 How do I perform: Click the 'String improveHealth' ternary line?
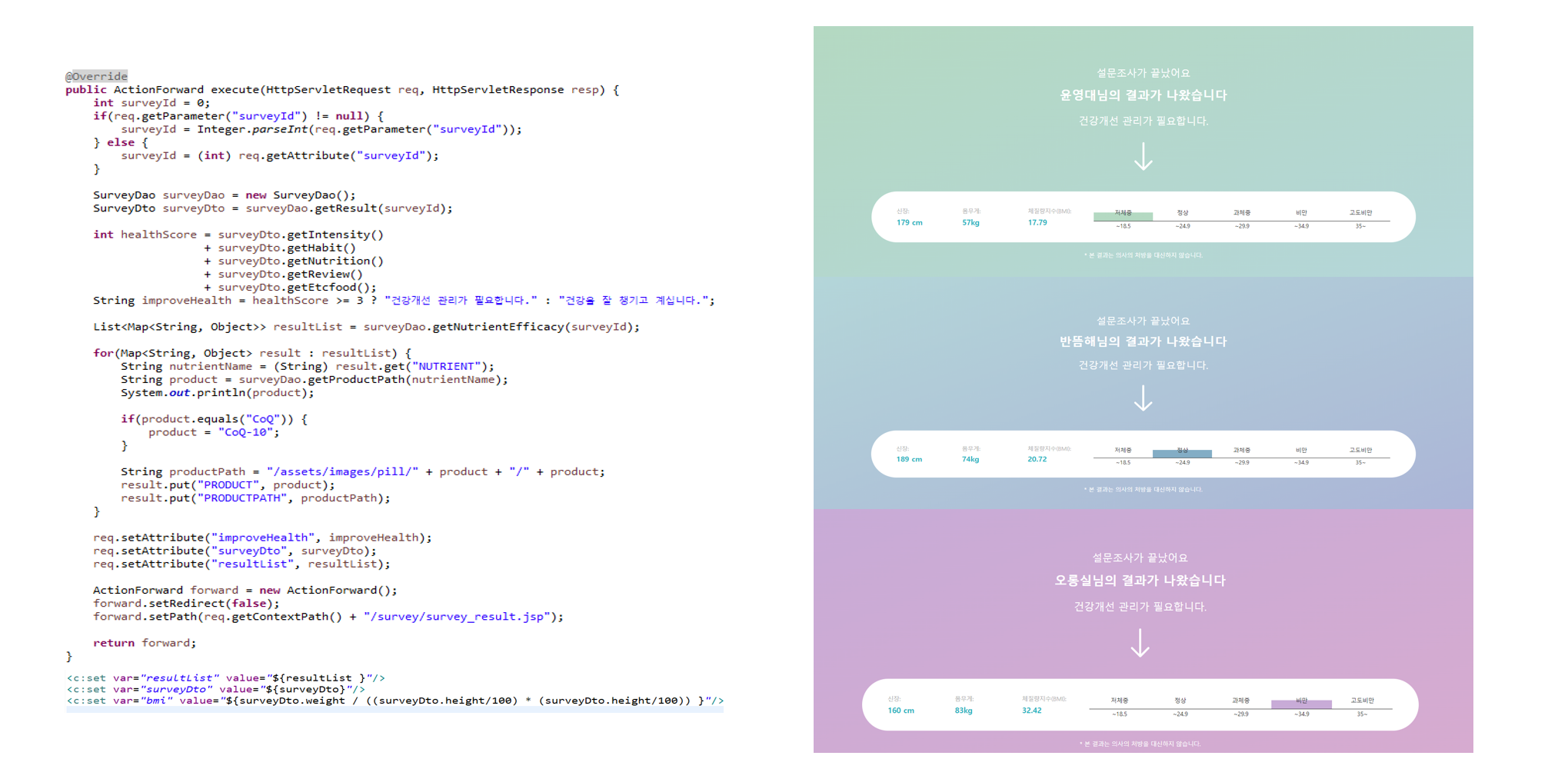pos(404,301)
